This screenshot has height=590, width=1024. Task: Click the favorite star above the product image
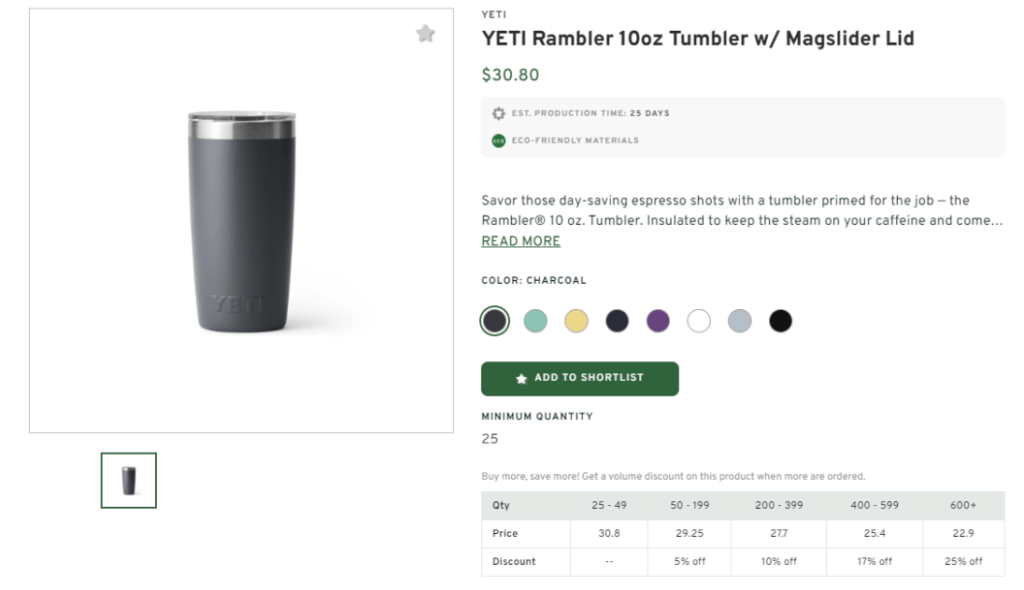[426, 33]
